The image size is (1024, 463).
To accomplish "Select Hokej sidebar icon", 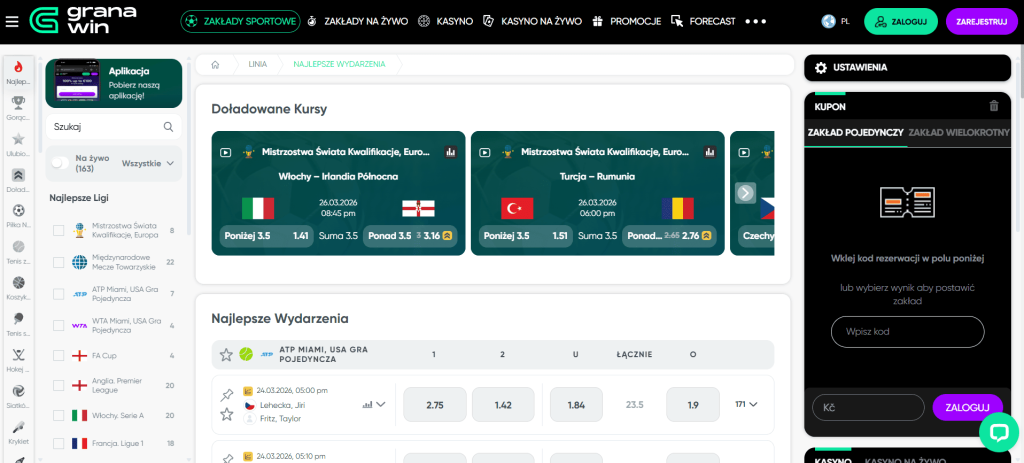I will point(18,355).
